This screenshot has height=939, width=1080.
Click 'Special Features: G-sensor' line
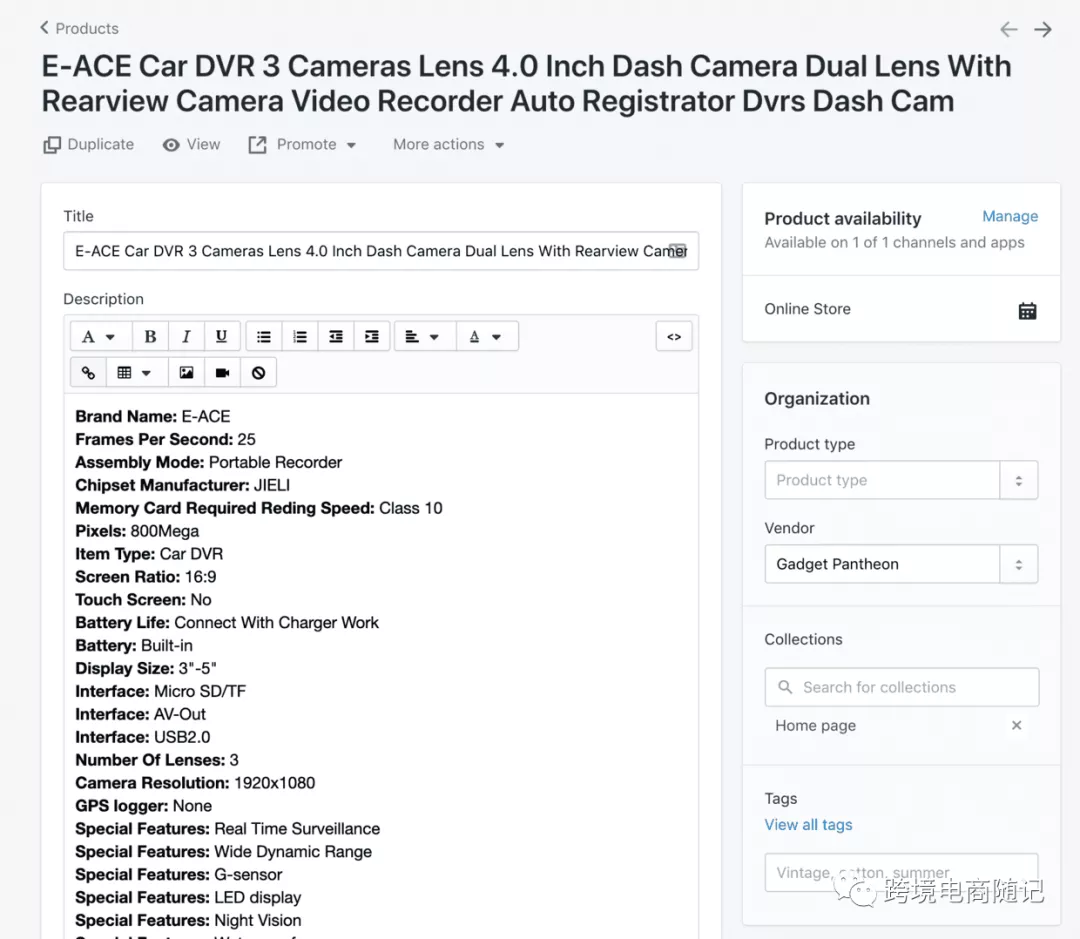point(178,874)
